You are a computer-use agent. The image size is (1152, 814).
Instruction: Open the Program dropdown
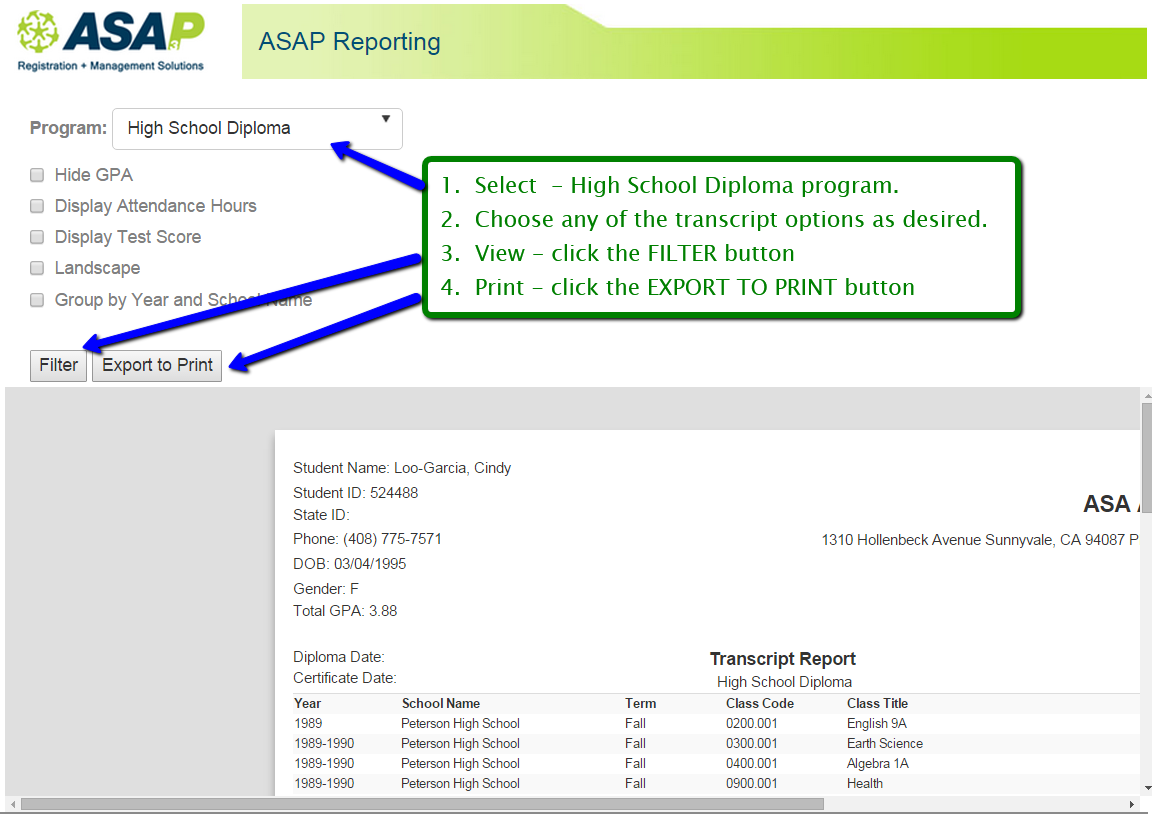tap(257, 129)
